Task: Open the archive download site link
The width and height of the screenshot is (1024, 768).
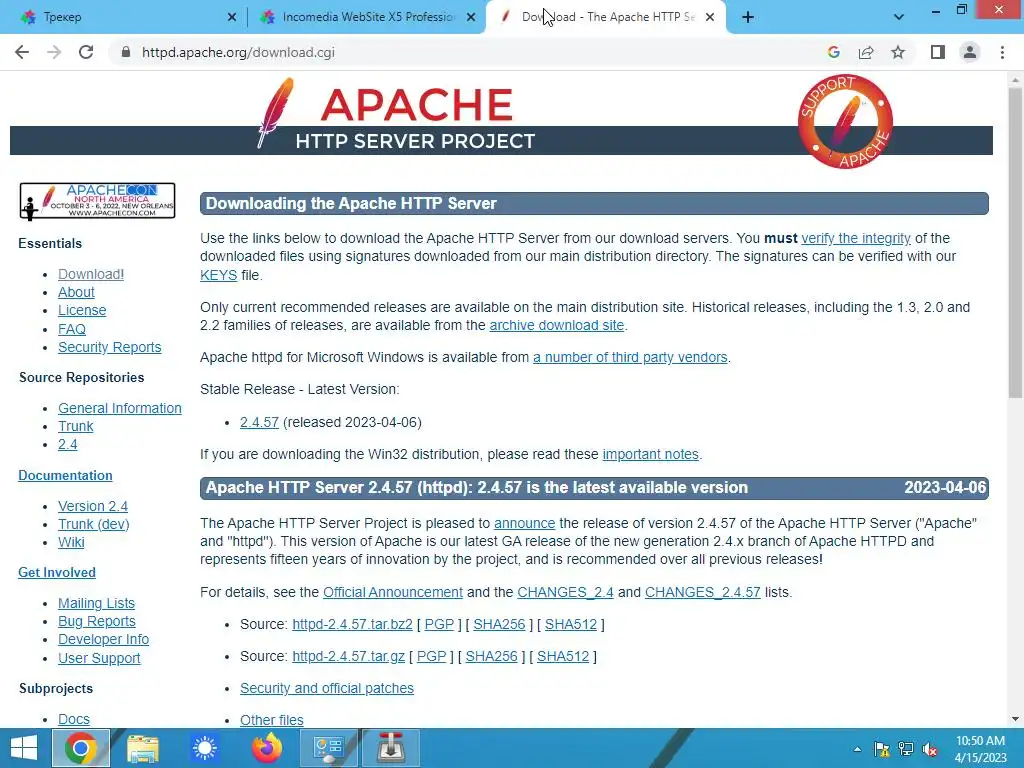Action: [x=556, y=325]
